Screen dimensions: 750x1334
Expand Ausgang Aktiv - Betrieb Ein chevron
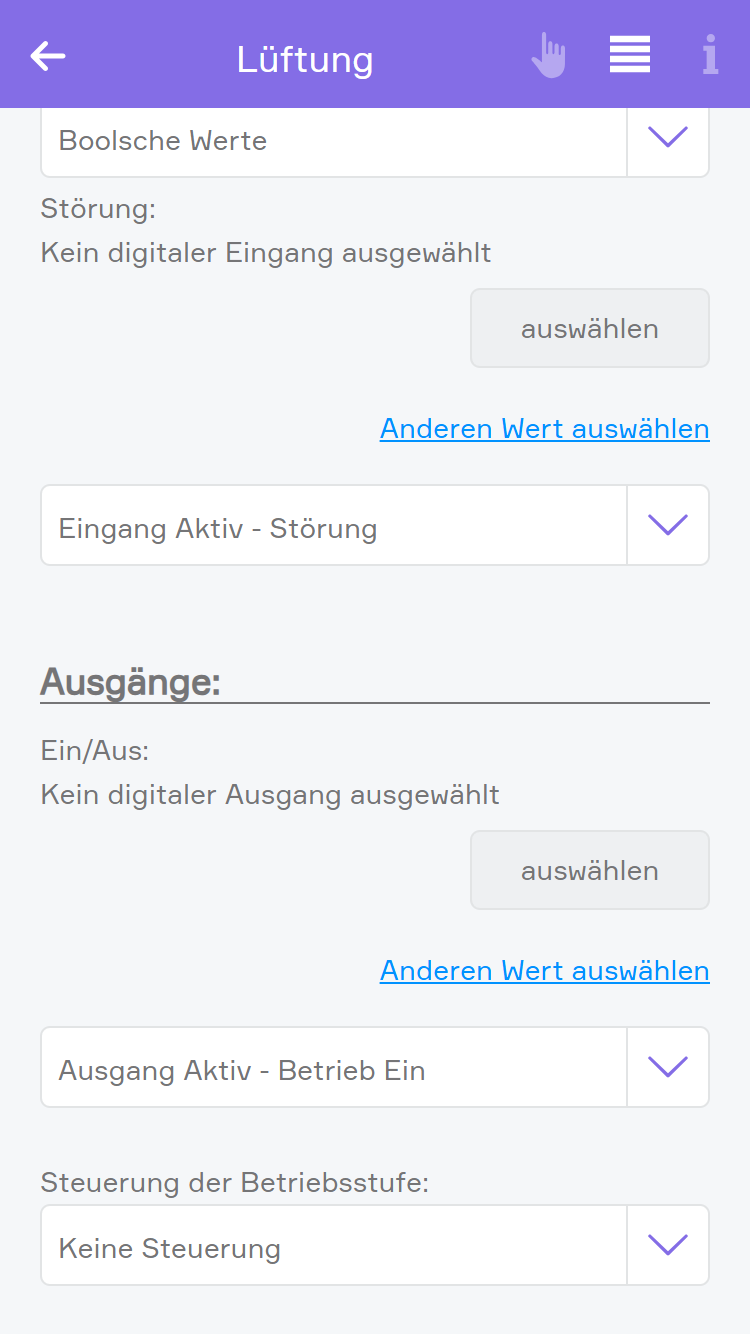point(668,1067)
